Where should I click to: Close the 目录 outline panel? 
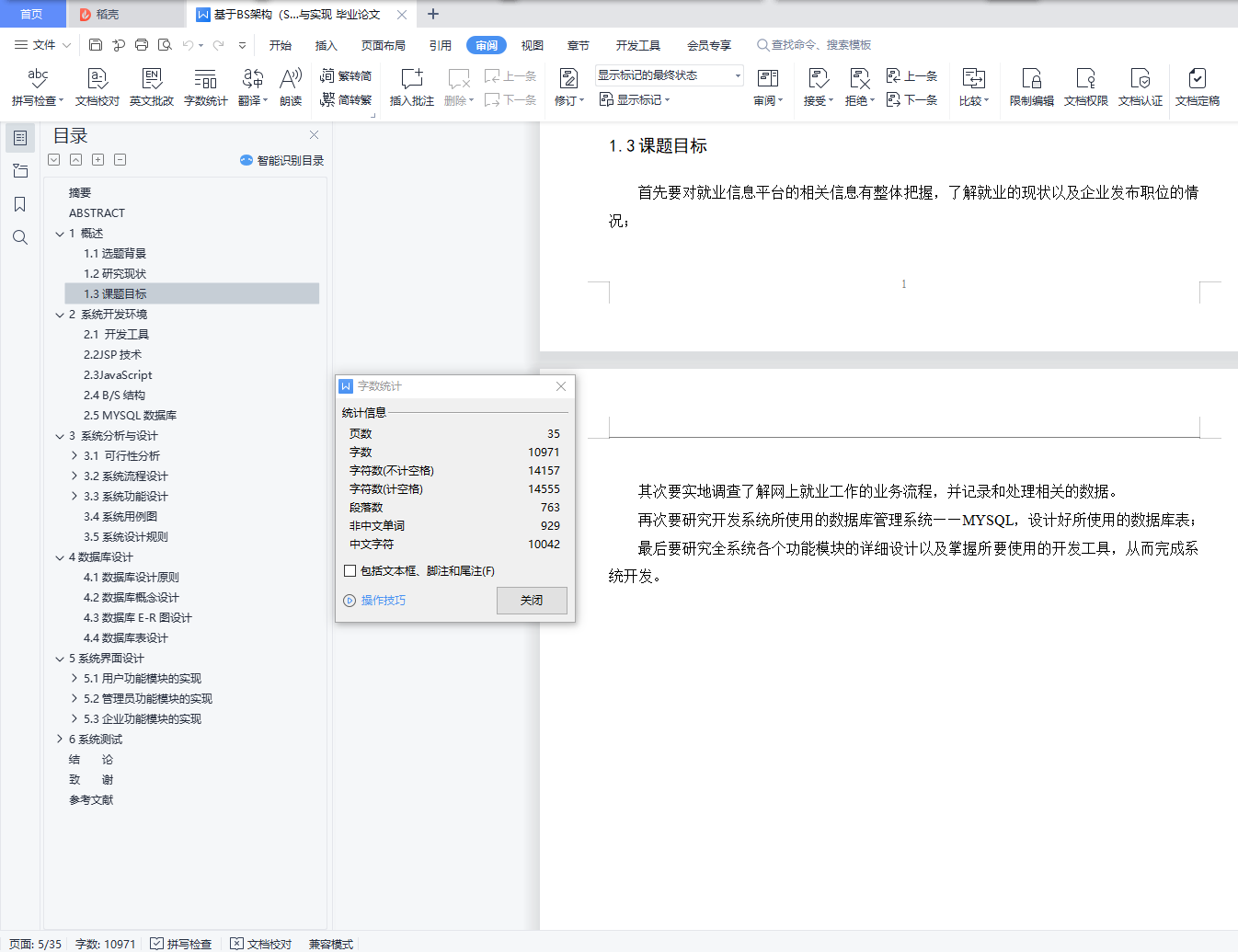click(315, 134)
